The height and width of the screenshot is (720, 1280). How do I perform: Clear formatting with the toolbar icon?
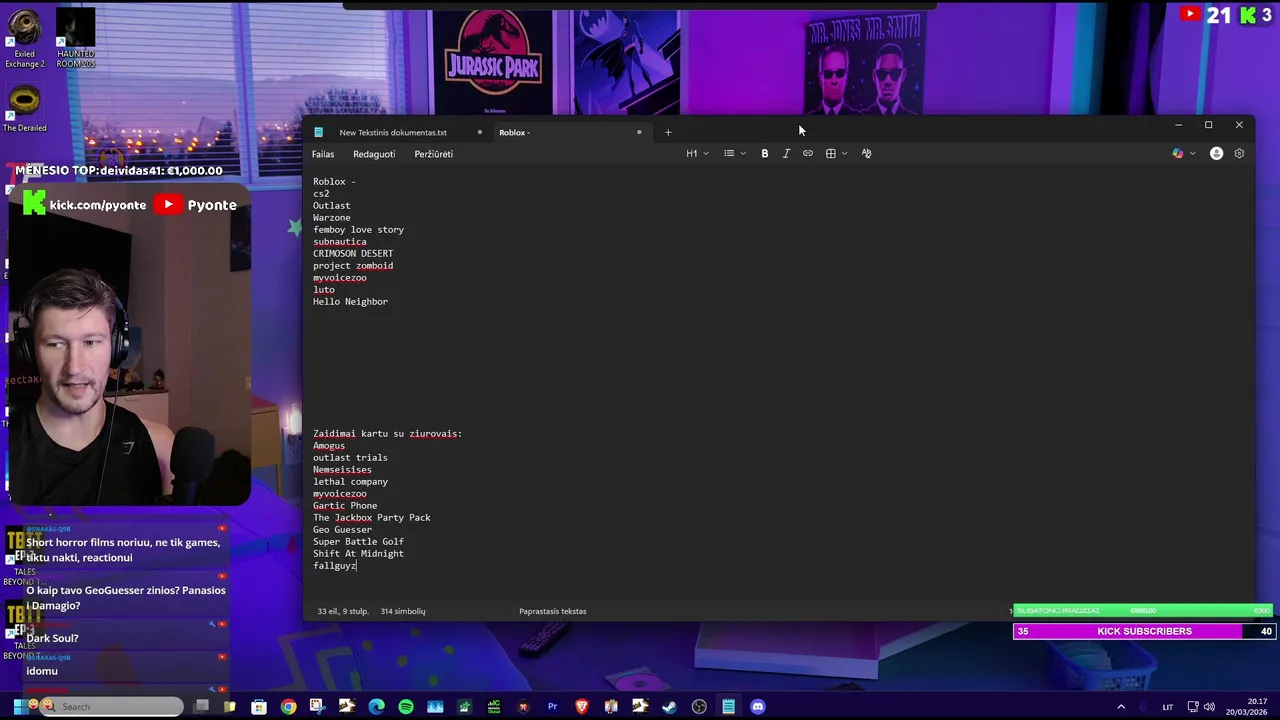pyautogui.click(x=866, y=154)
